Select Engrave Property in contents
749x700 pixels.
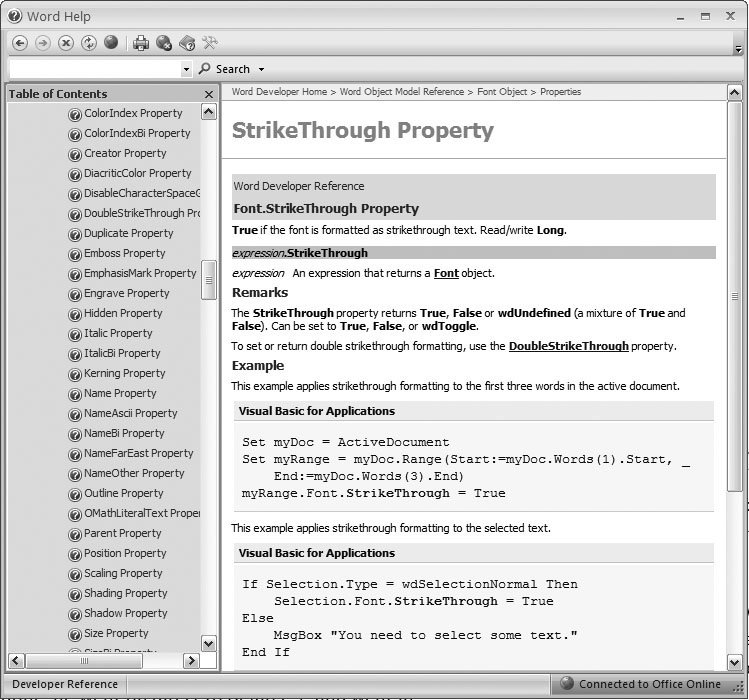click(127, 293)
